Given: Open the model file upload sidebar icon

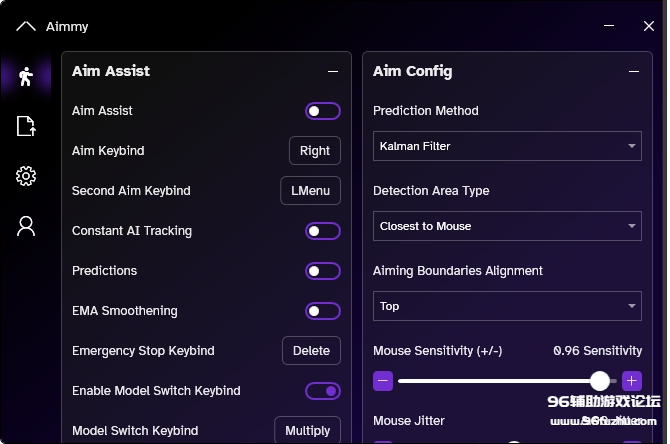Looking at the screenshot, I should (x=26, y=126).
